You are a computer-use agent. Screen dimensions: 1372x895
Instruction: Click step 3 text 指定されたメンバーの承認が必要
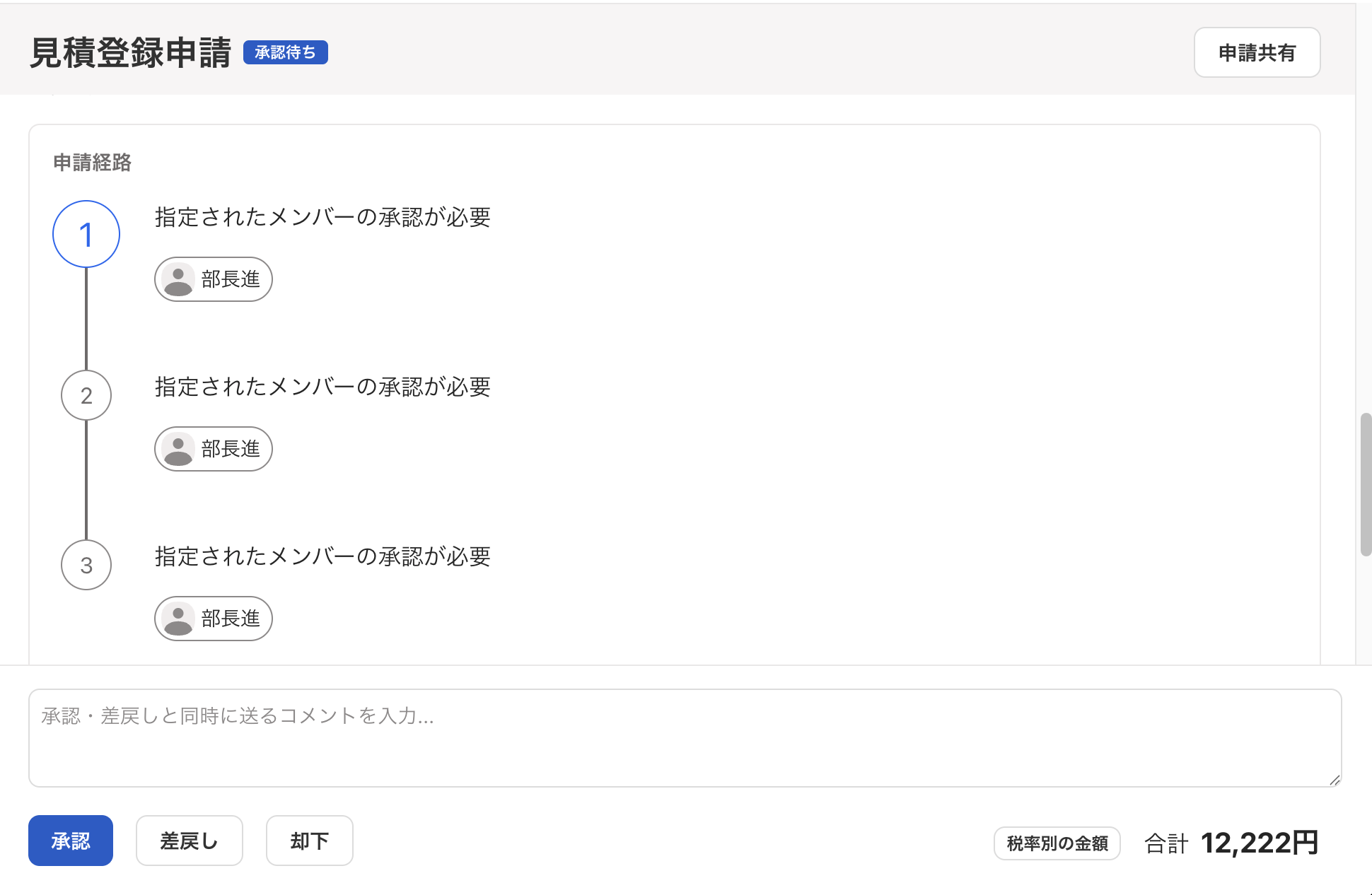pyautogui.click(x=322, y=556)
